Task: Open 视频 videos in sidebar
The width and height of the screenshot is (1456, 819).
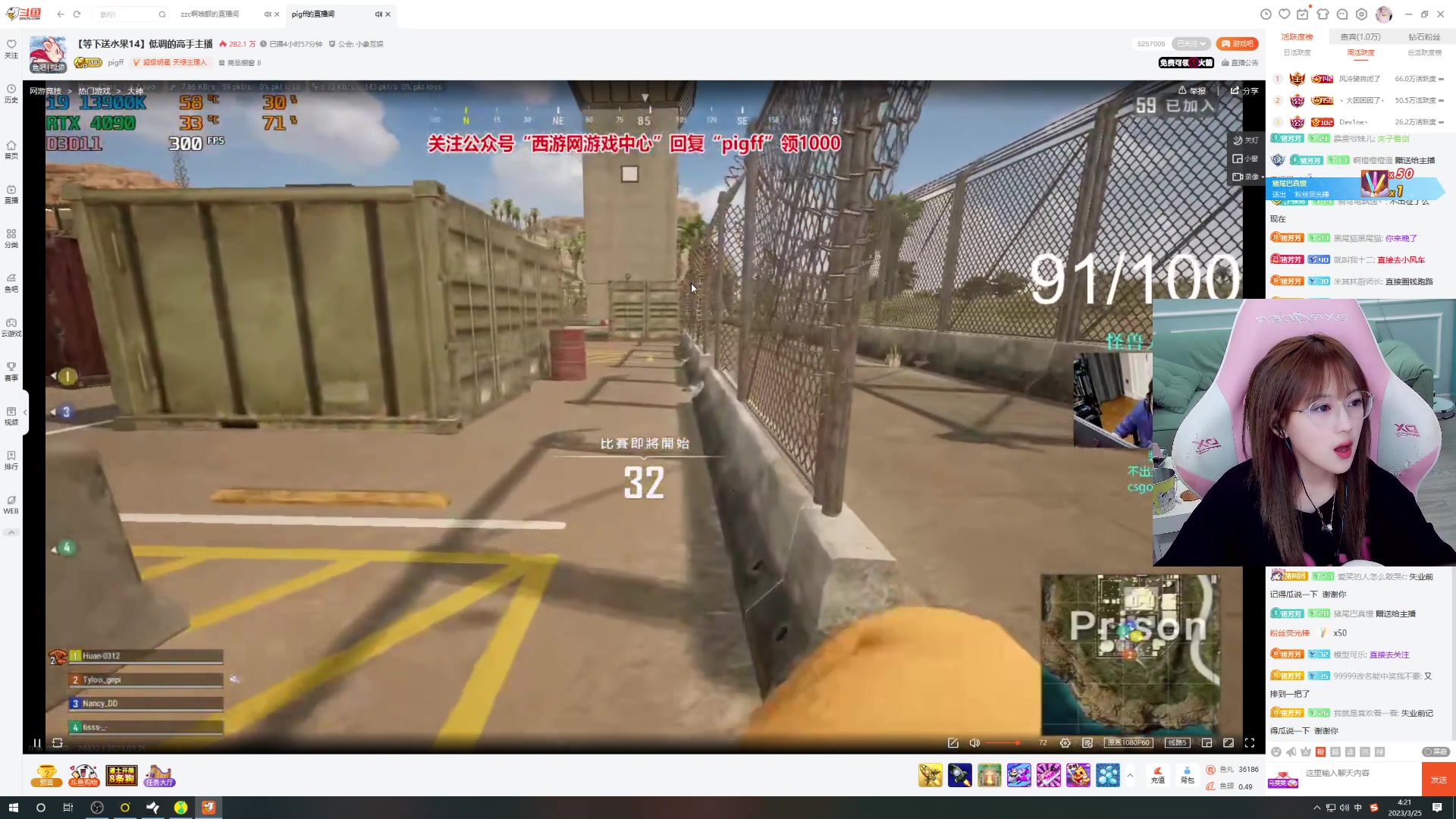Action: [x=11, y=416]
